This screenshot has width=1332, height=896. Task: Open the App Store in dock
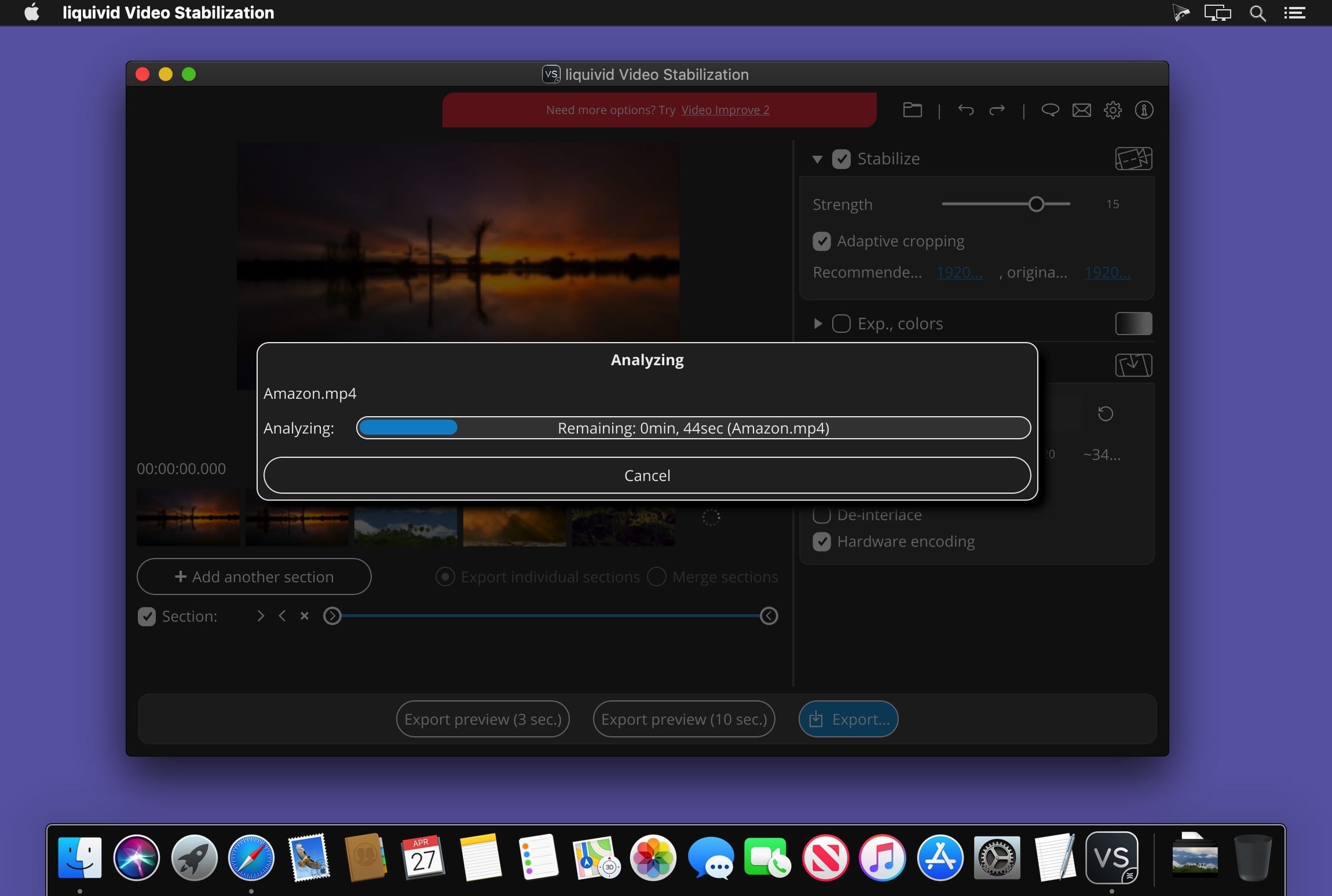940,857
